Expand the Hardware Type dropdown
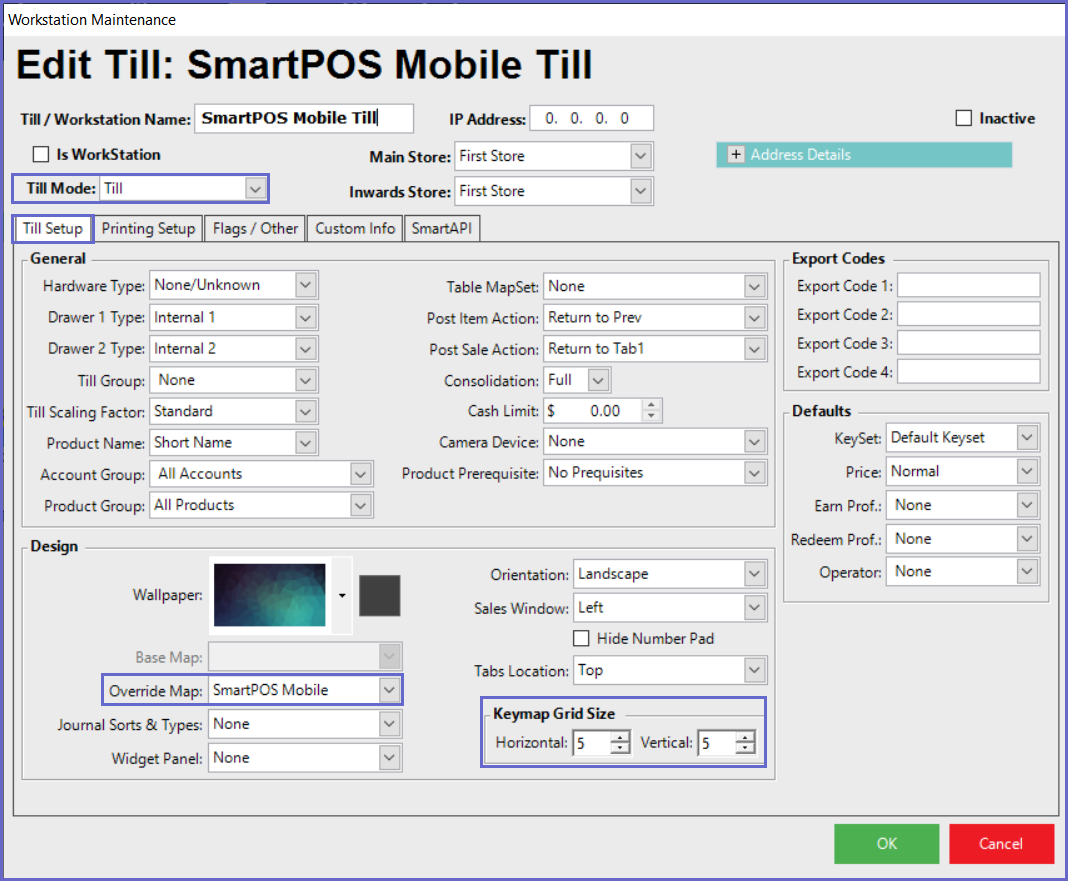1068x881 pixels. pos(306,285)
